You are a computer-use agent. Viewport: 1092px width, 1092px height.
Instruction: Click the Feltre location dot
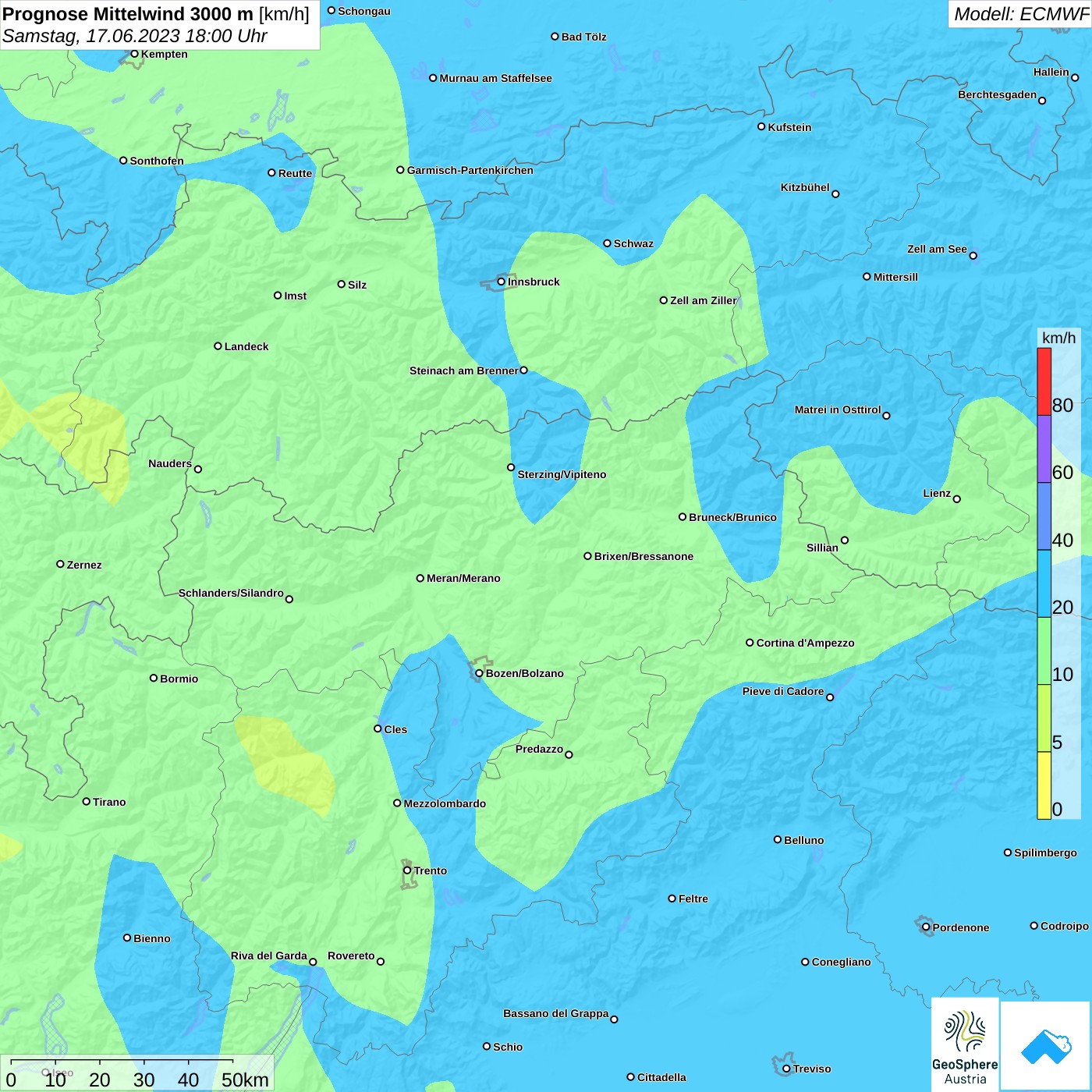click(672, 899)
